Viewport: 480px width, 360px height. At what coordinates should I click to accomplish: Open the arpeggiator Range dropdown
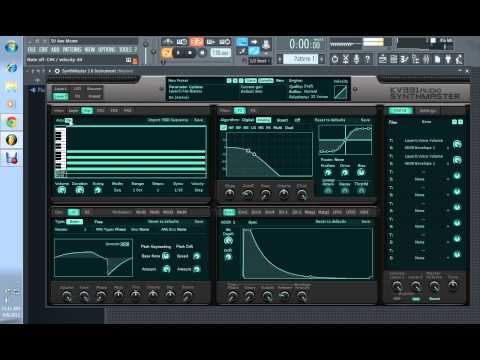(137, 190)
